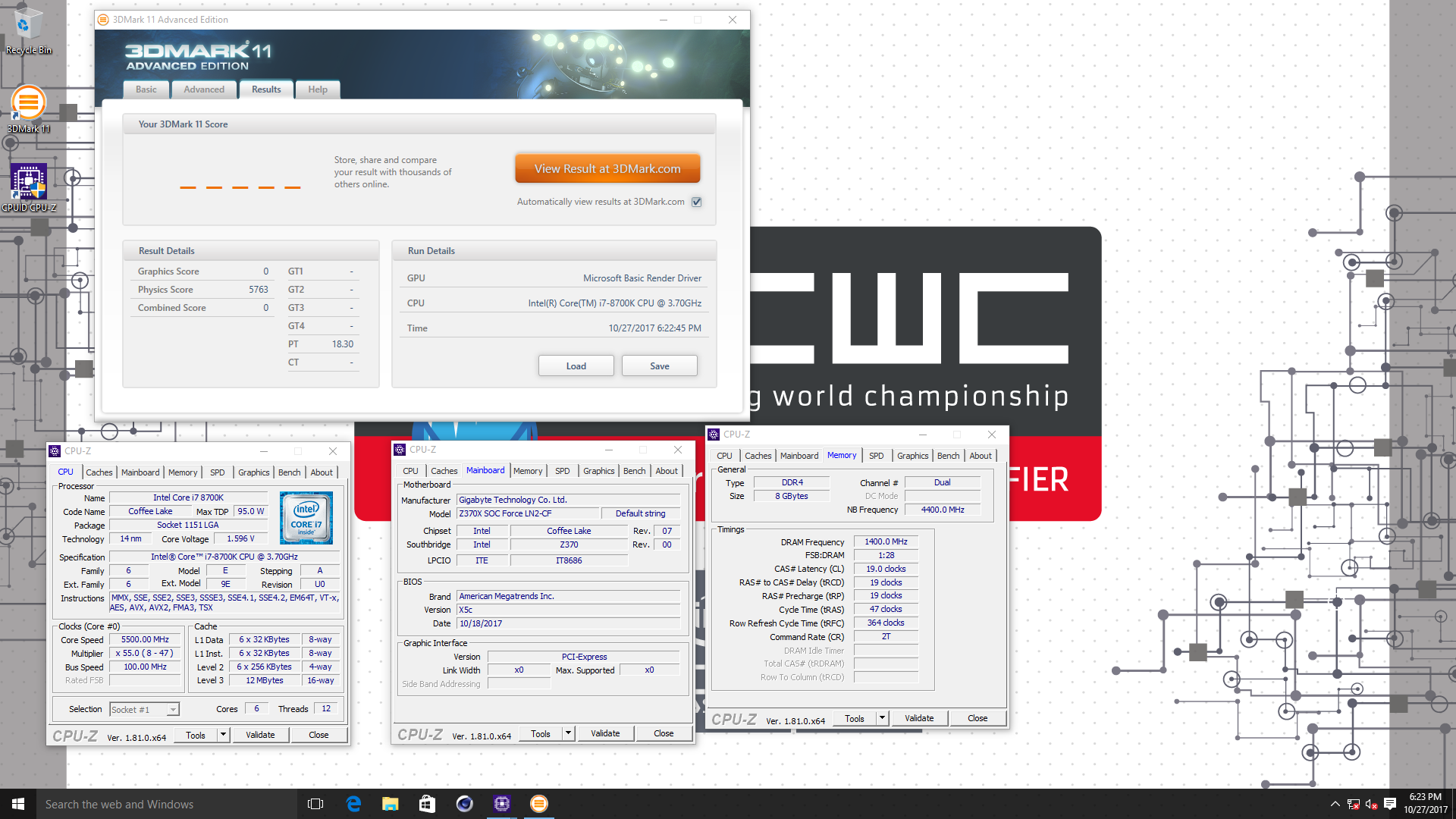1456x819 pixels.
Task: Click Validate in the CPU-Z Memory window
Action: (x=919, y=718)
